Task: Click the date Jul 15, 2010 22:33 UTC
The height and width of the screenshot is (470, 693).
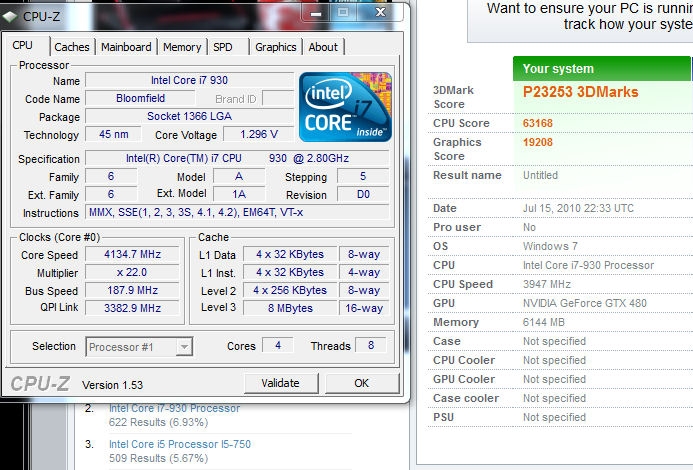Action: 578,208
